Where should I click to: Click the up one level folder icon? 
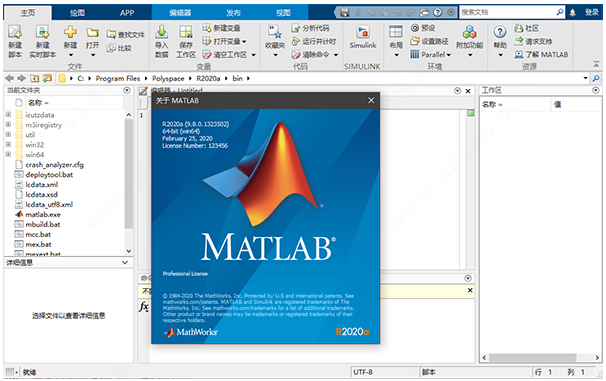pos(34,78)
